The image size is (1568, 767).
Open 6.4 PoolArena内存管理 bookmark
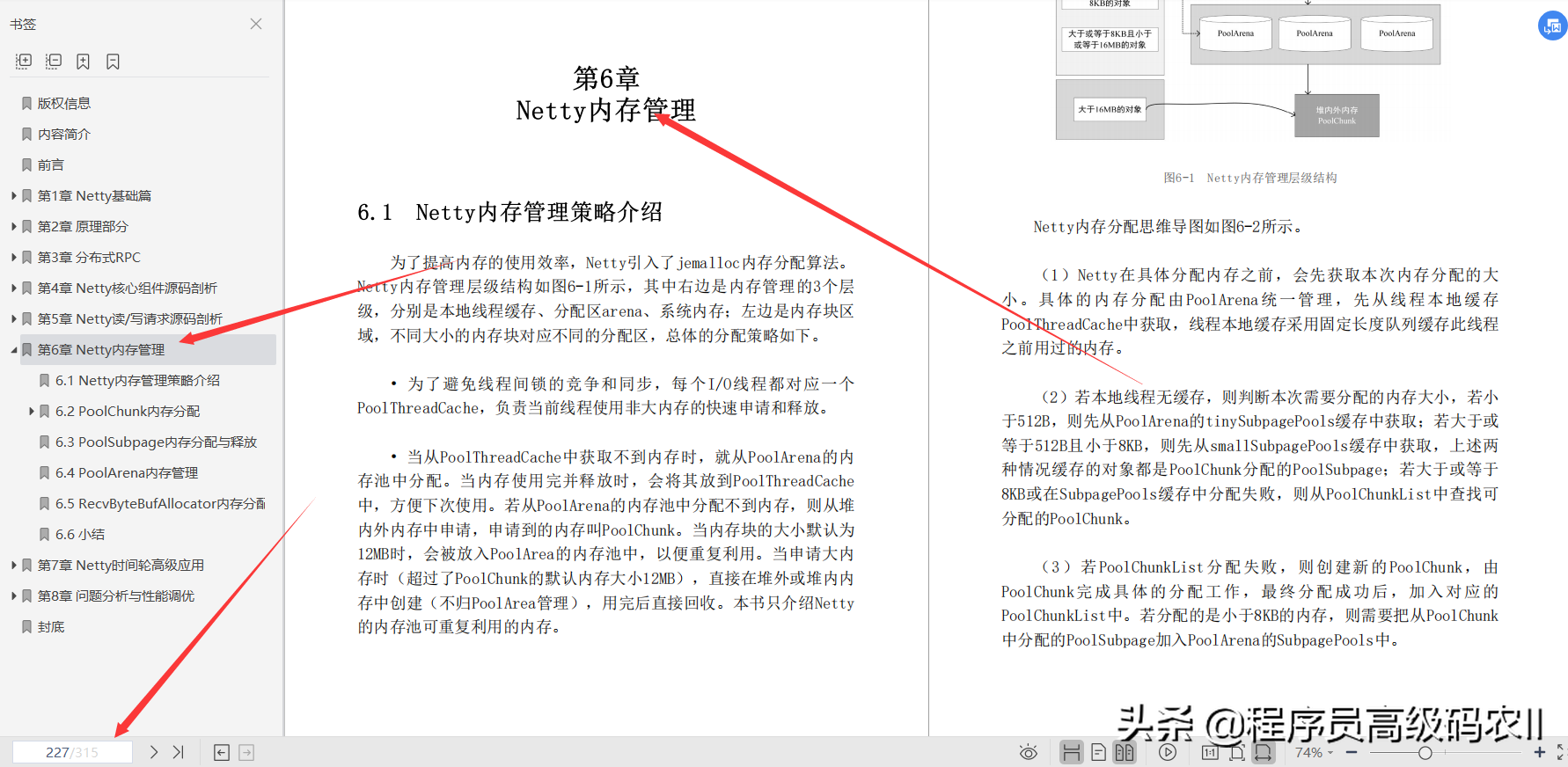click(x=127, y=472)
